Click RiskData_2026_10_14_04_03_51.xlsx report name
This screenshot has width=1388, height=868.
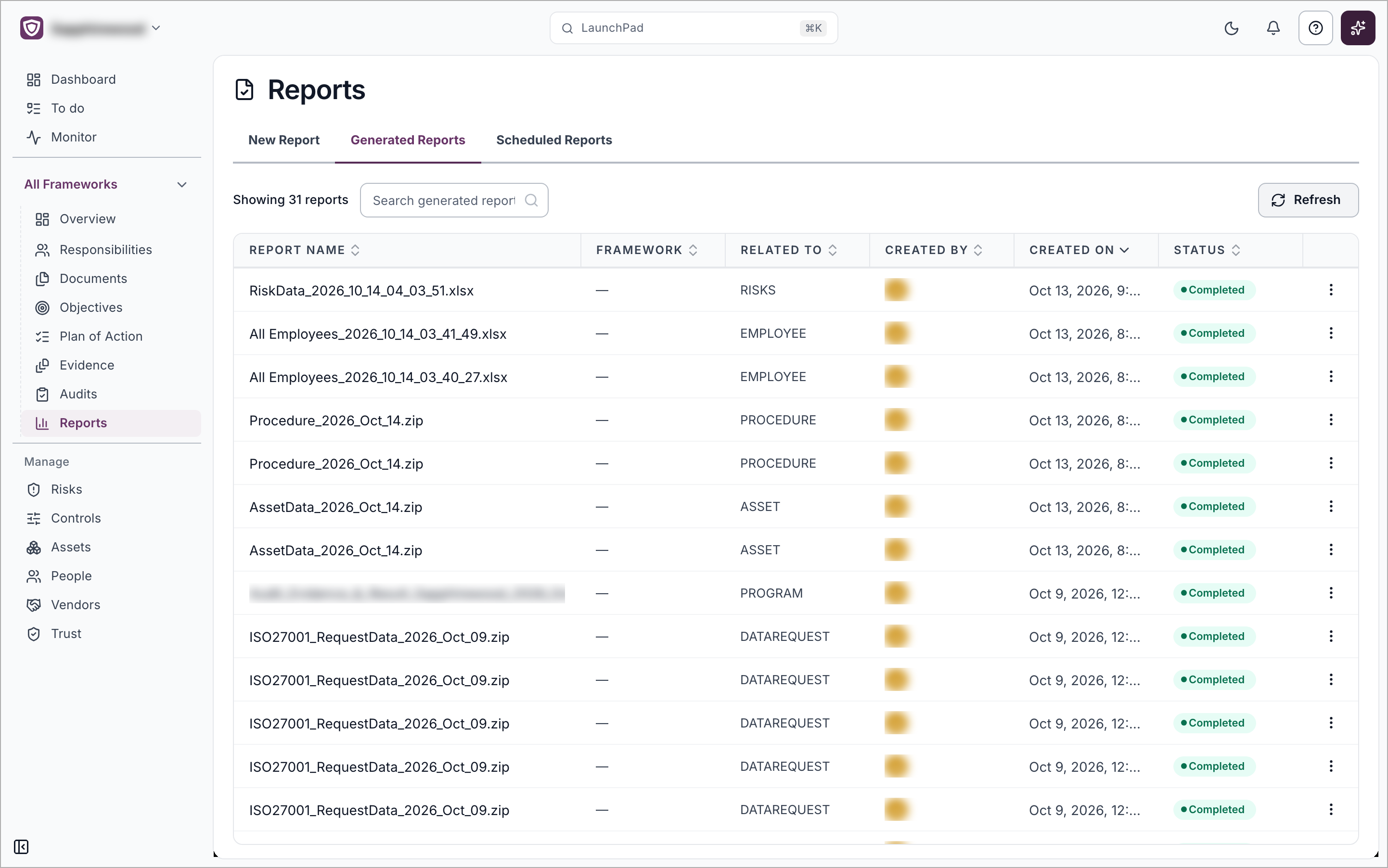361,291
